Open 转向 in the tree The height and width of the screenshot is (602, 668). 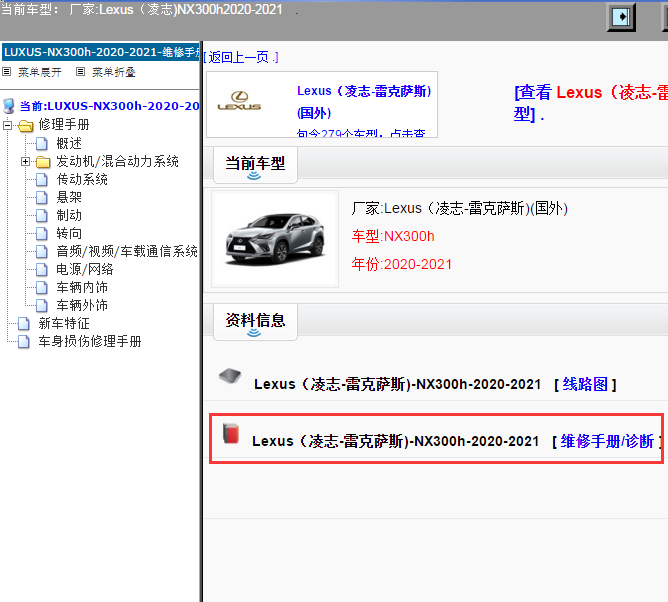pos(69,233)
